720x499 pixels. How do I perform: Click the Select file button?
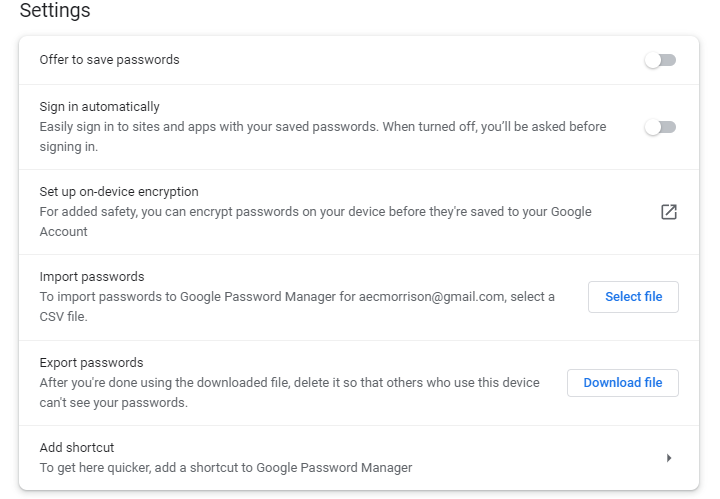pyautogui.click(x=633, y=297)
